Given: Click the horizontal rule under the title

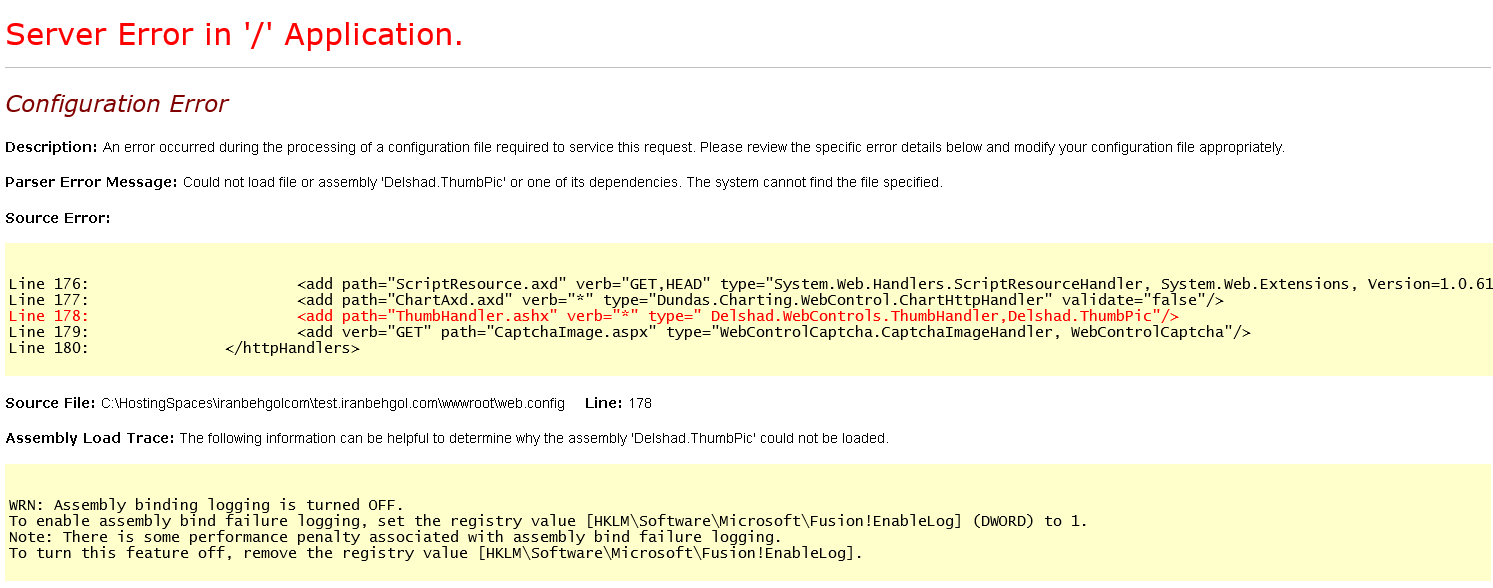Looking at the screenshot, I should click(x=748, y=67).
